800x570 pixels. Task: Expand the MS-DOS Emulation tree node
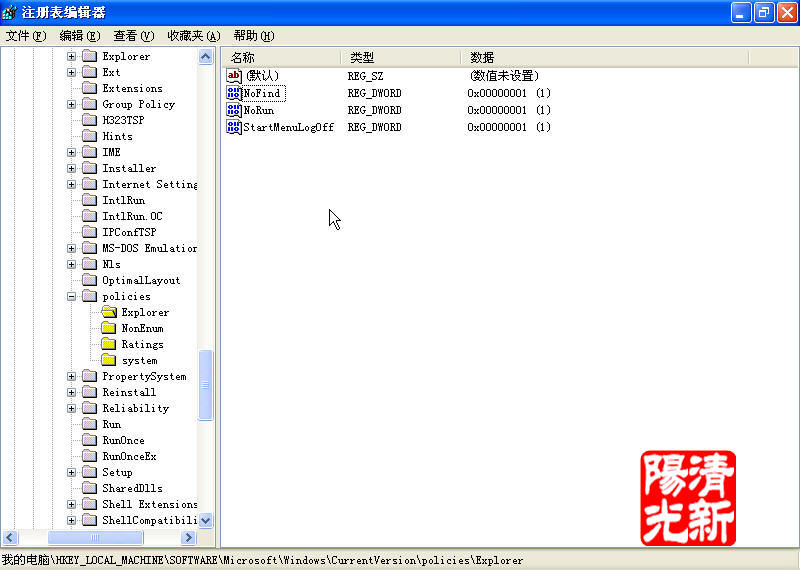[x=71, y=249]
